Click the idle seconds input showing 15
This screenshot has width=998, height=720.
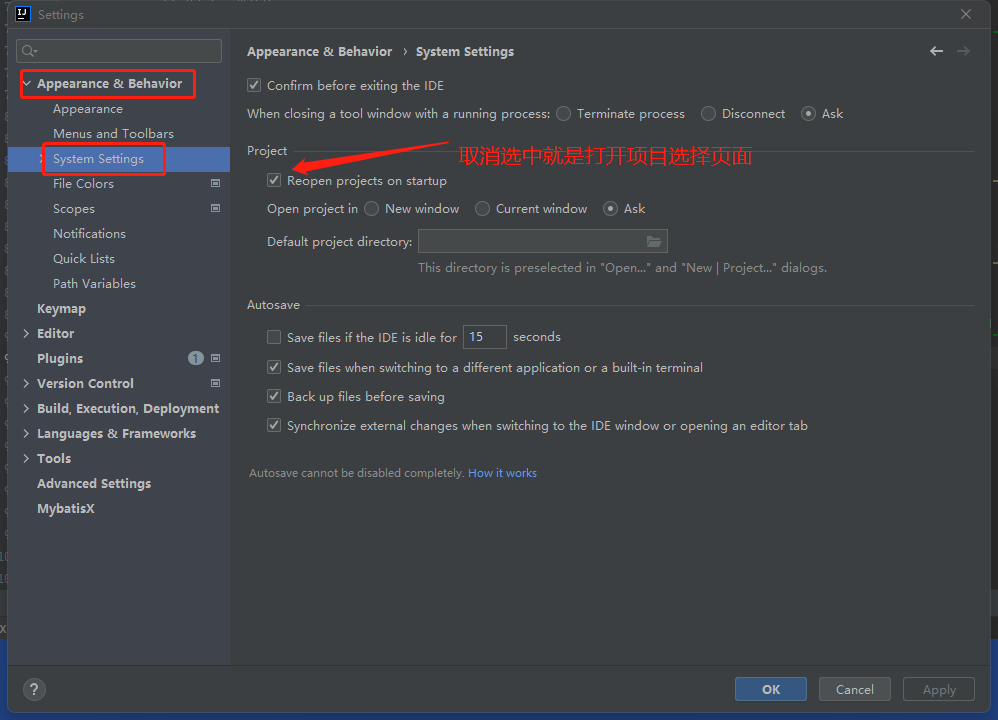point(484,337)
